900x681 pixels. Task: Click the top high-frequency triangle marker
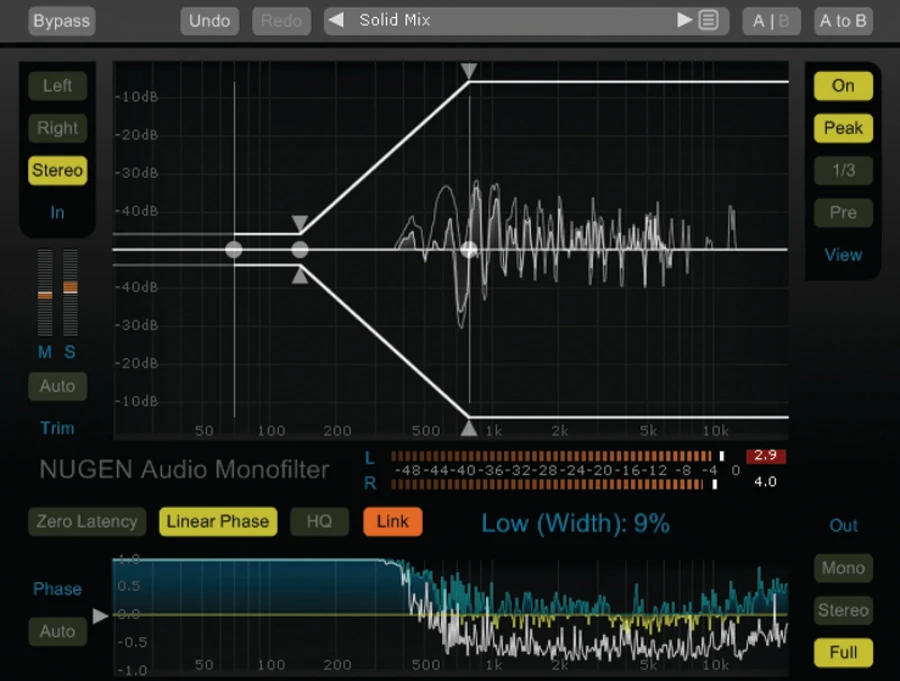click(469, 71)
